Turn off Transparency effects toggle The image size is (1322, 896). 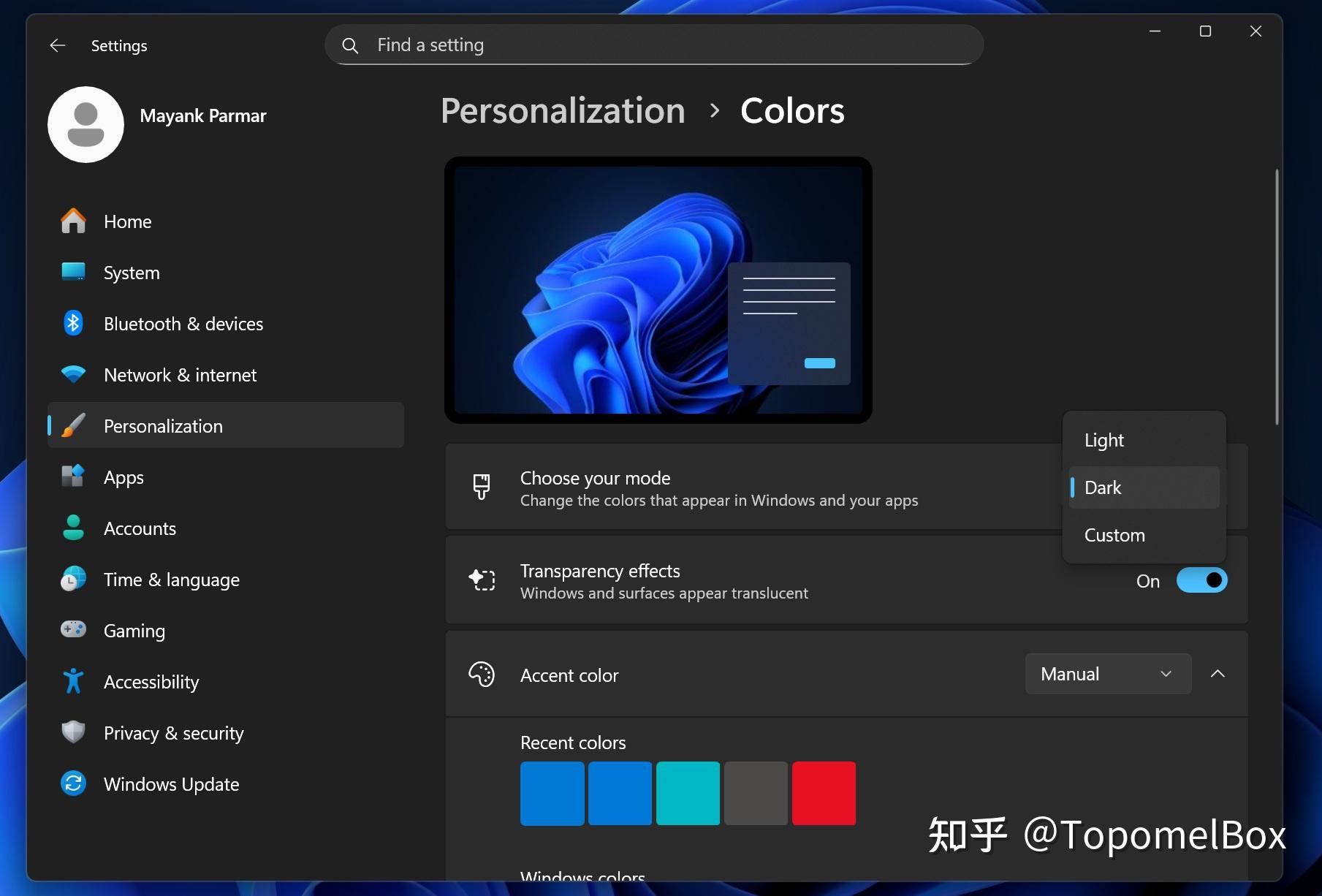point(1201,580)
